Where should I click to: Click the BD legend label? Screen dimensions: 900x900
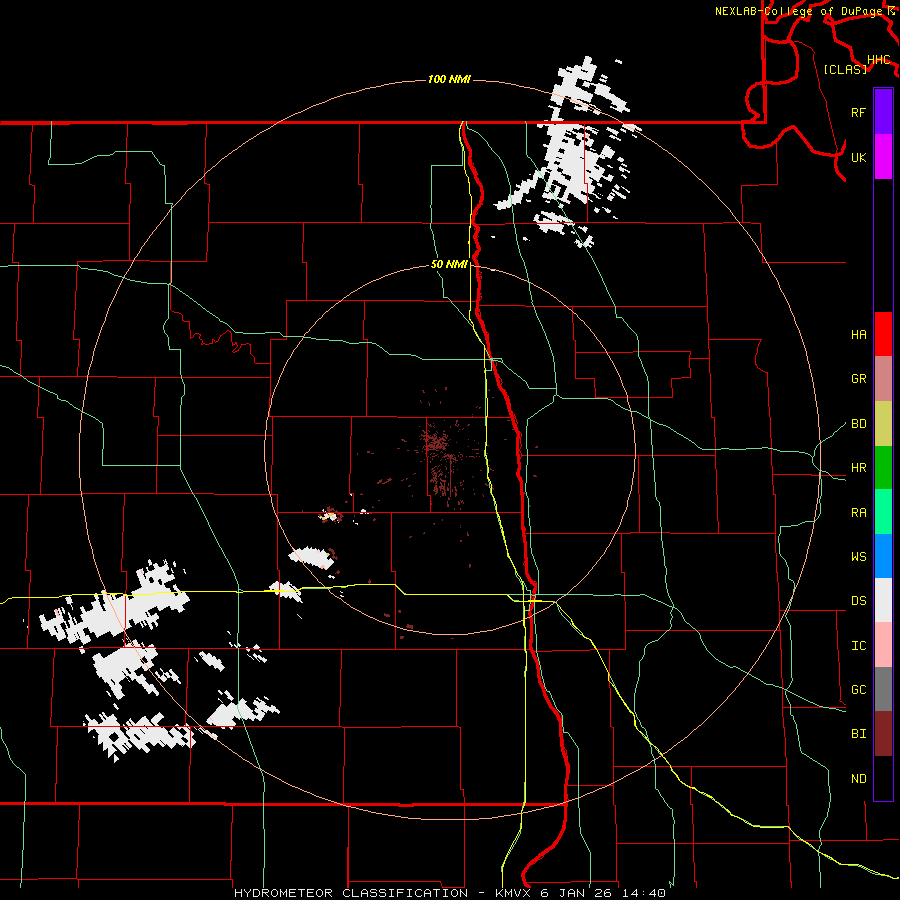coord(858,424)
